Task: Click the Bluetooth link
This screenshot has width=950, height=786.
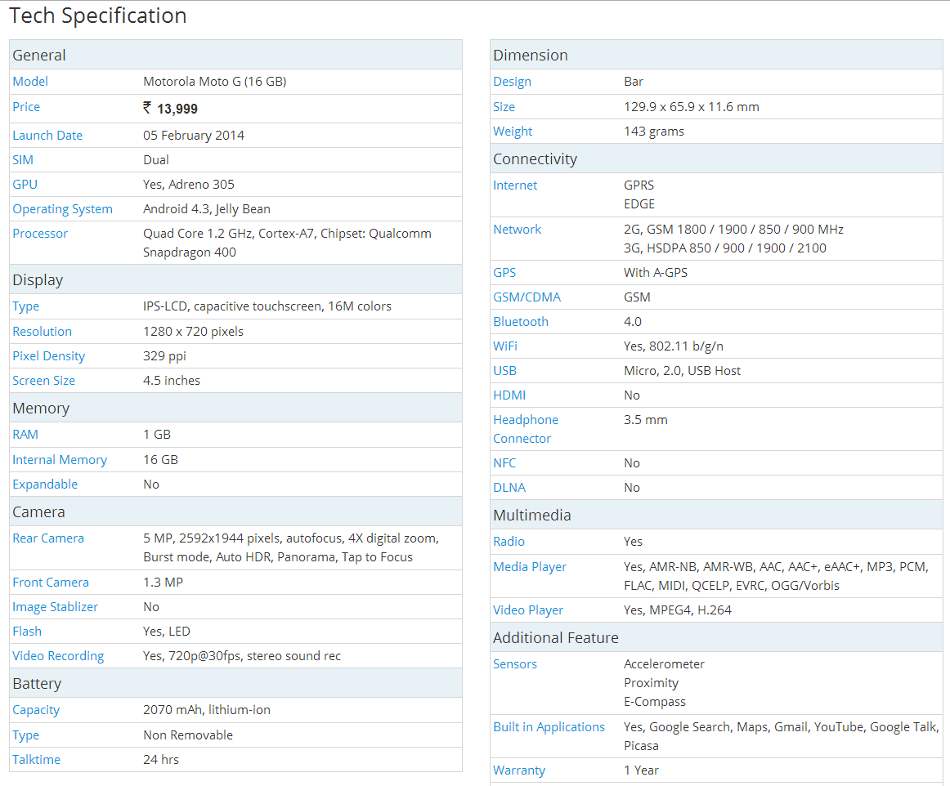Action: point(520,322)
